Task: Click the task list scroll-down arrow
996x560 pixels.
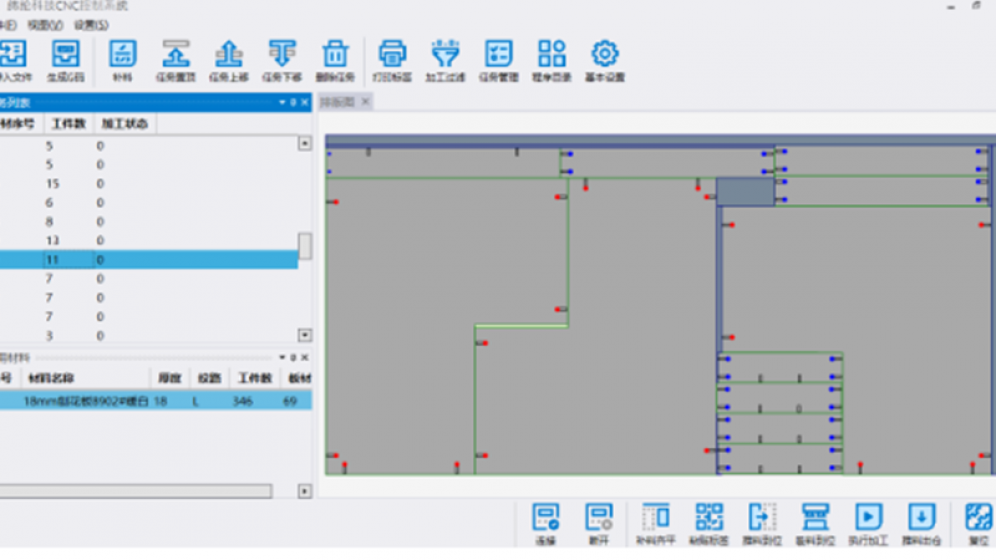Action: pos(305,335)
